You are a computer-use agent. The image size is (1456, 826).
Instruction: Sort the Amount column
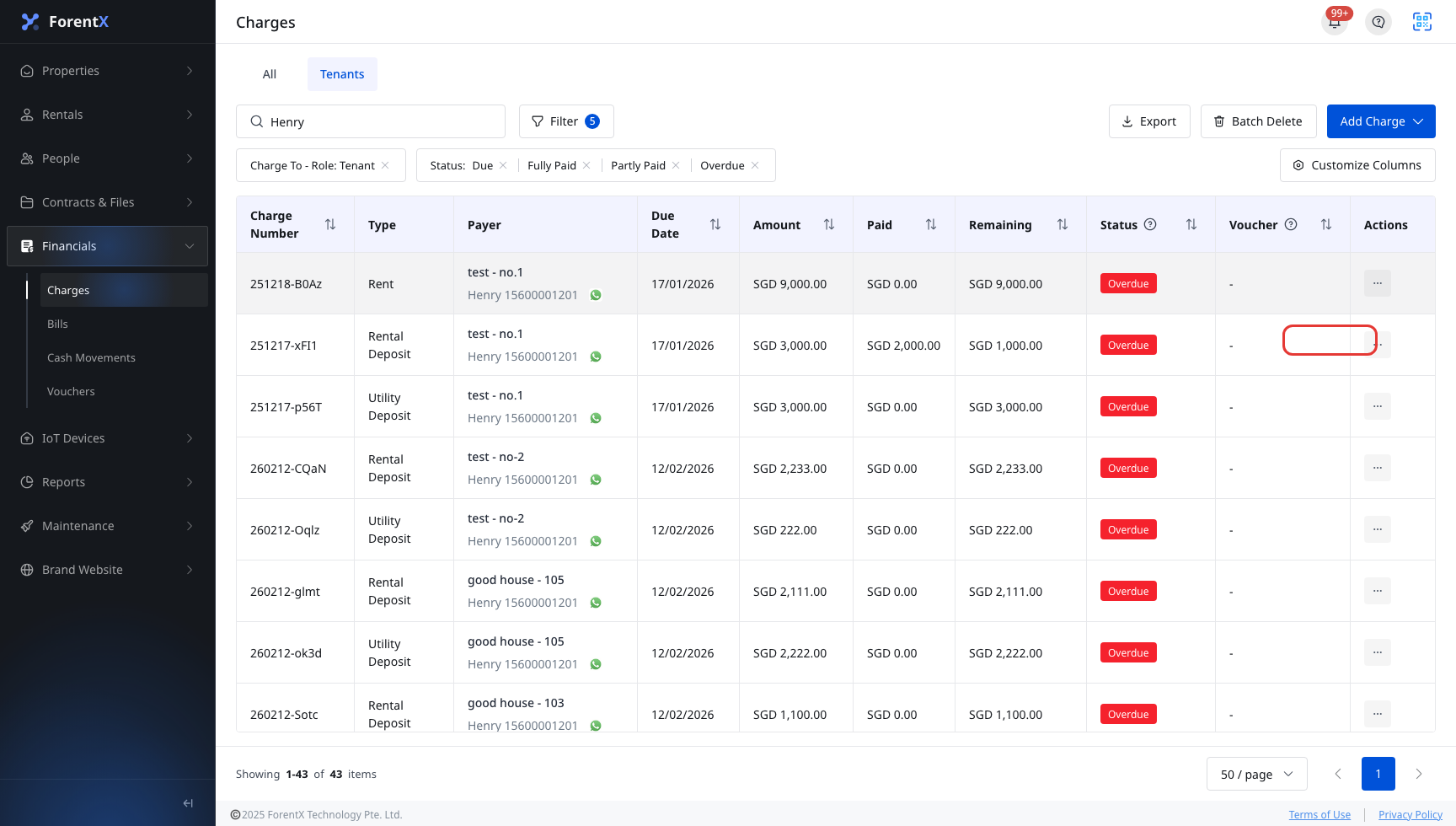click(829, 224)
